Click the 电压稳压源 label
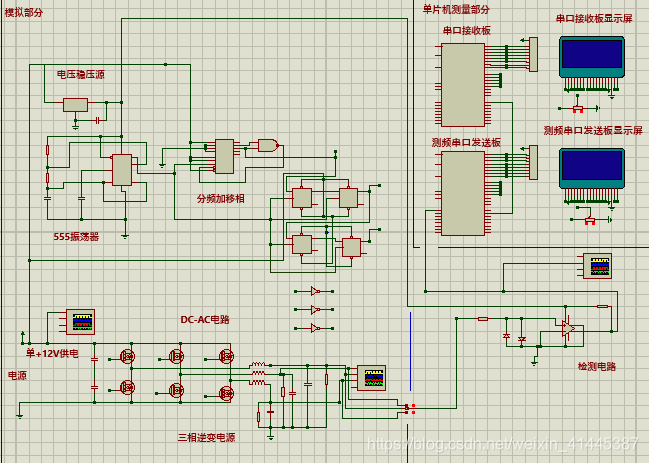The width and height of the screenshot is (649, 463). tap(81, 74)
